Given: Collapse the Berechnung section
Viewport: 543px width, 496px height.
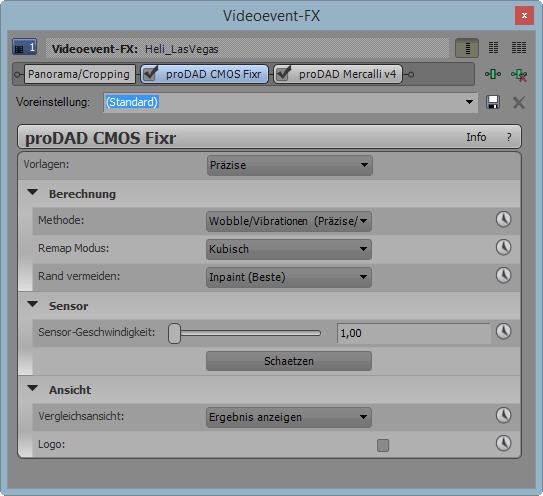Looking at the screenshot, I should (33, 192).
